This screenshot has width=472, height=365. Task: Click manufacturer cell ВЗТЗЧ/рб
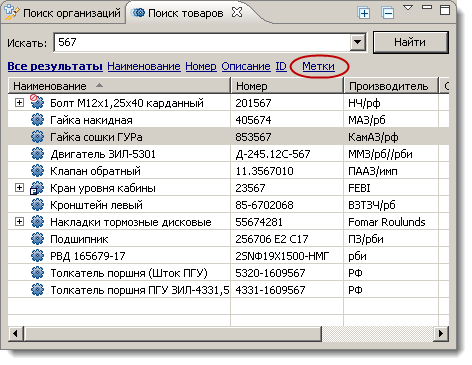[x=372, y=205]
